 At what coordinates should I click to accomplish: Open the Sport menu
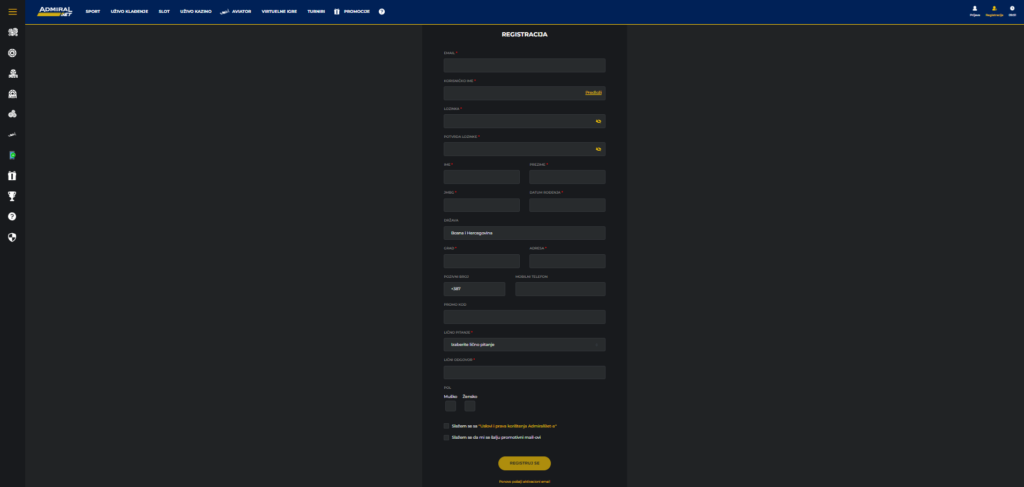[x=93, y=12]
